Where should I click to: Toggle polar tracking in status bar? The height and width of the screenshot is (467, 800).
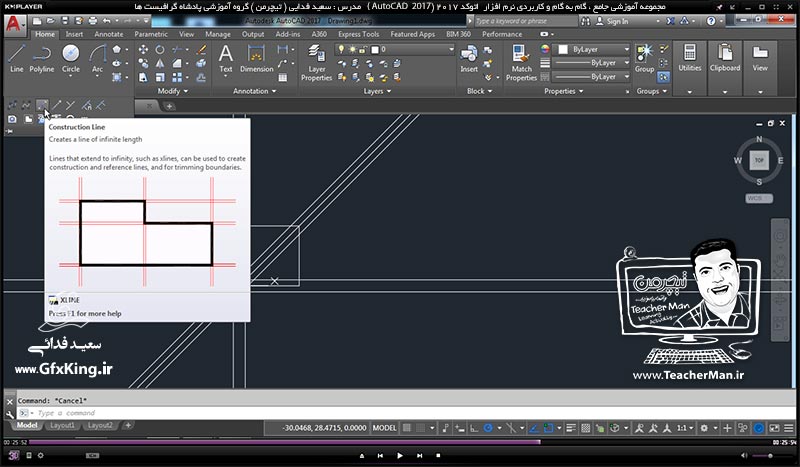[x=488, y=428]
